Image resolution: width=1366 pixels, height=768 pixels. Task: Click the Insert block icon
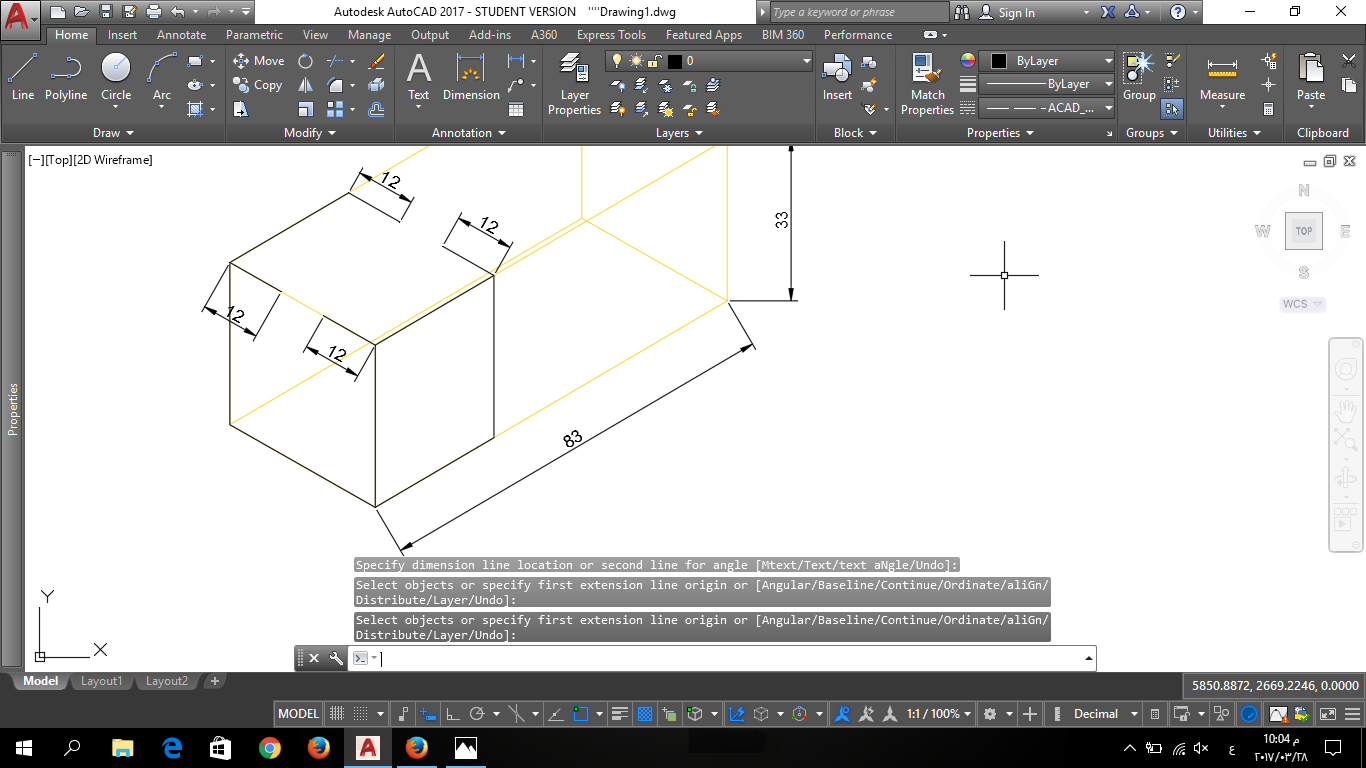[x=837, y=78]
